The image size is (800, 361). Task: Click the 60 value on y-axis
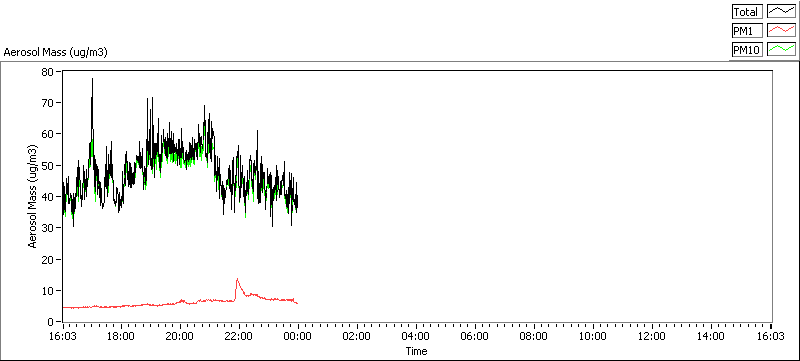click(47, 134)
